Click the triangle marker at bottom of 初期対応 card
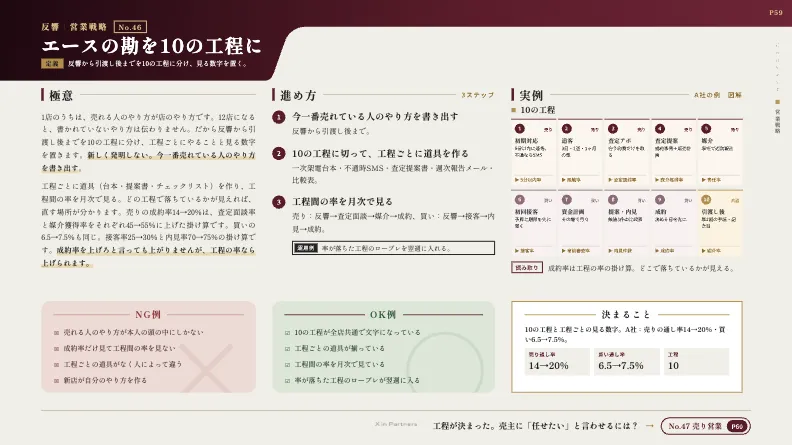792x445 pixels. coord(516,180)
